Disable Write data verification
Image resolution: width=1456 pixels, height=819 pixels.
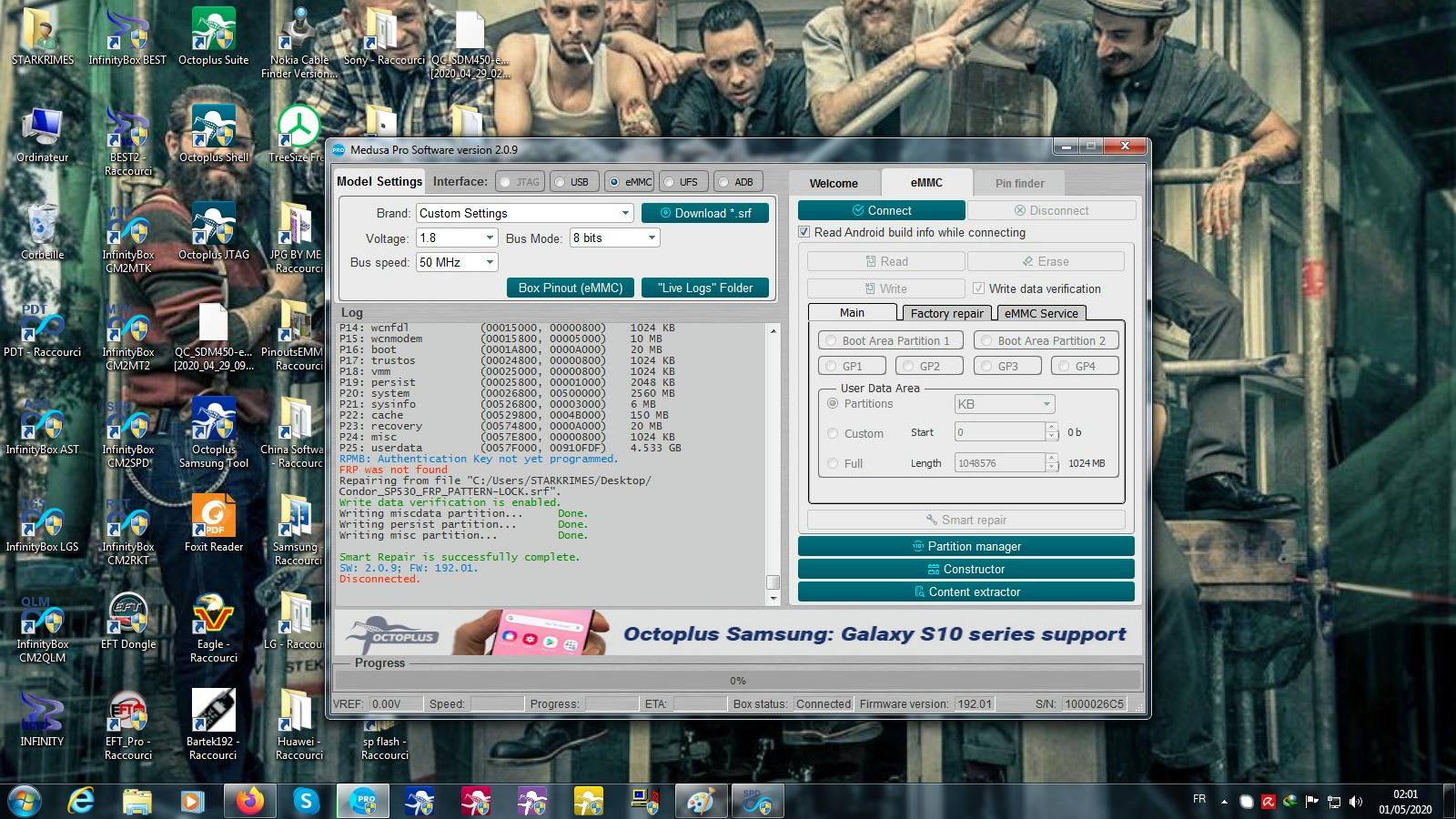point(978,288)
